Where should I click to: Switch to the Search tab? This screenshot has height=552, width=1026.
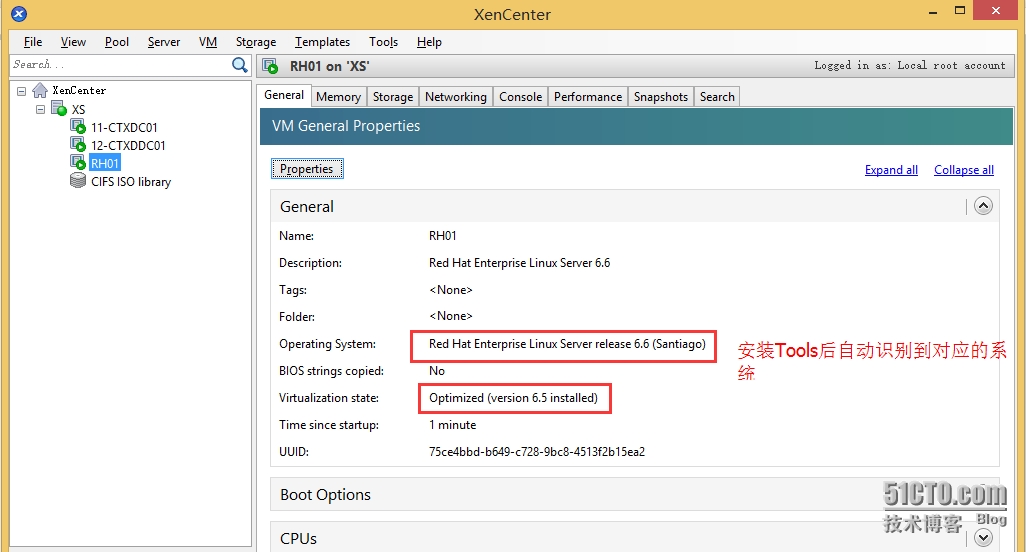click(717, 97)
